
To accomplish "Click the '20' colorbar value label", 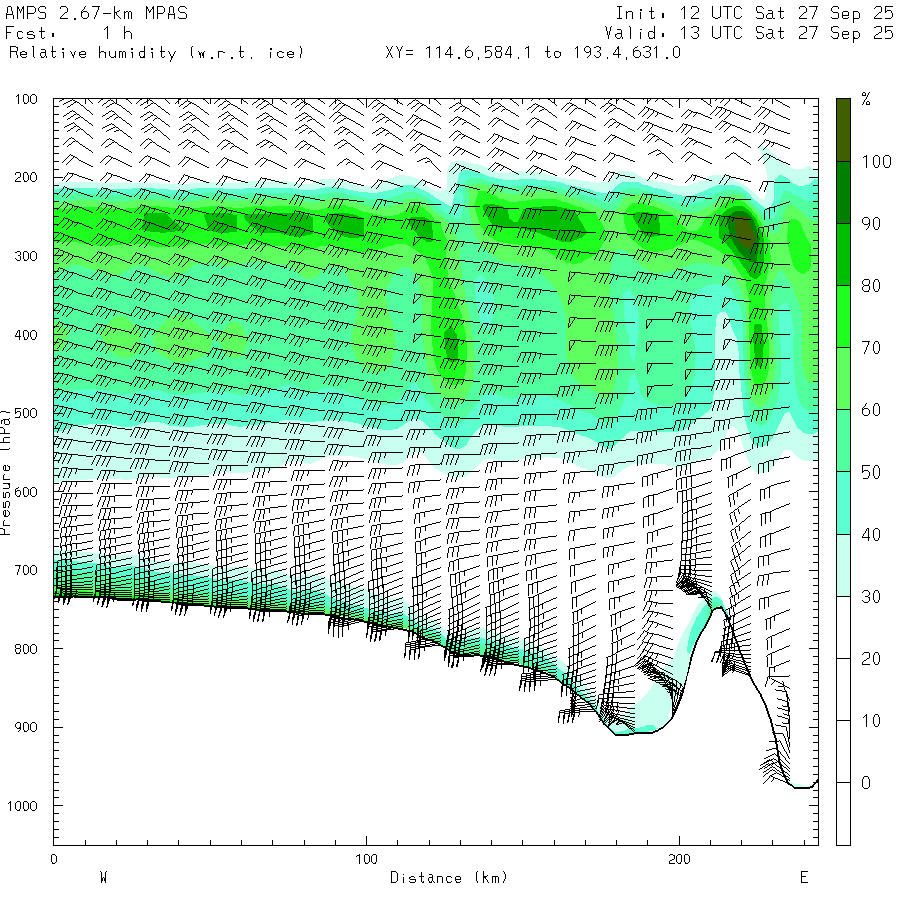I will point(871,658).
